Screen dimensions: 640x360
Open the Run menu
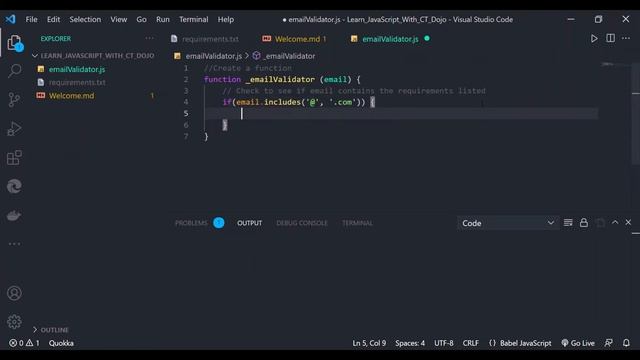(x=162, y=19)
